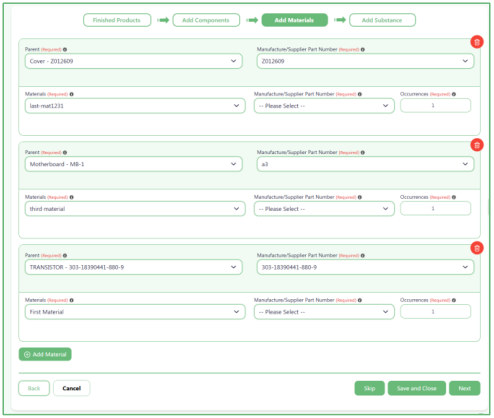
Task: Open the Cover - Z012609 parent dropdown
Action: point(134,61)
